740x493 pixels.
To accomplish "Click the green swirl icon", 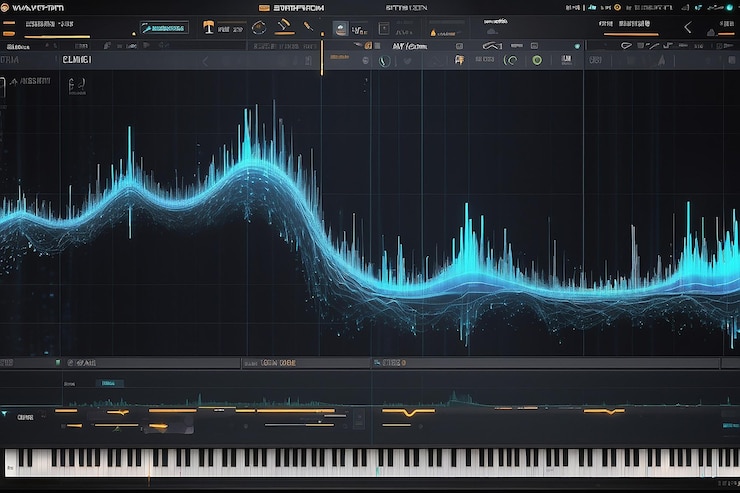I will coord(511,60).
